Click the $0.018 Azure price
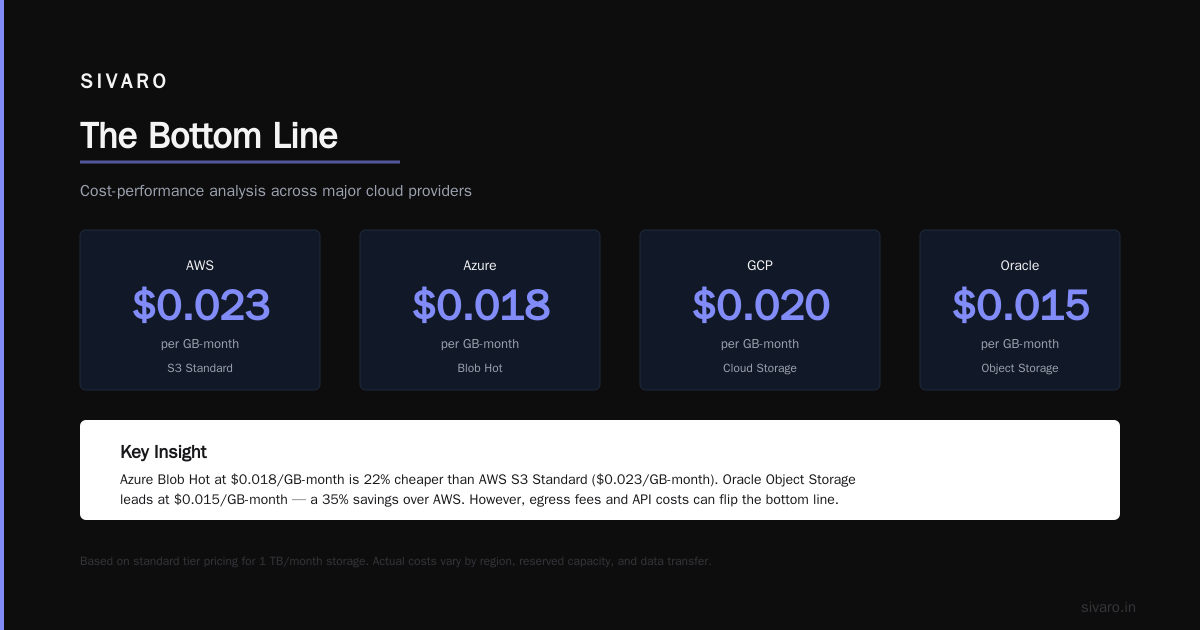Viewport: 1200px width, 630px height. click(480, 305)
